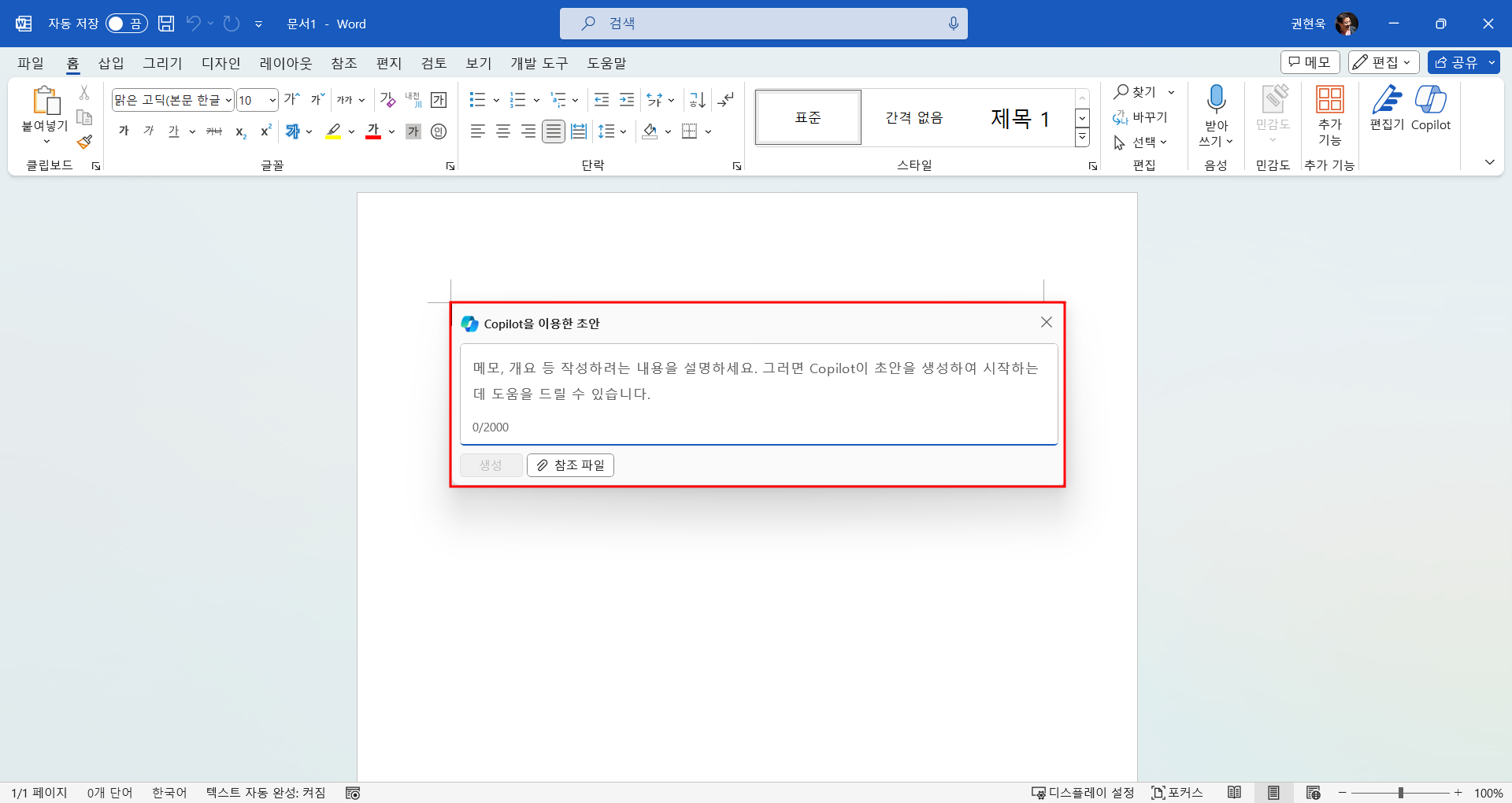Open the font name dropdown
The width and height of the screenshot is (1512, 803).
(x=228, y=100)
